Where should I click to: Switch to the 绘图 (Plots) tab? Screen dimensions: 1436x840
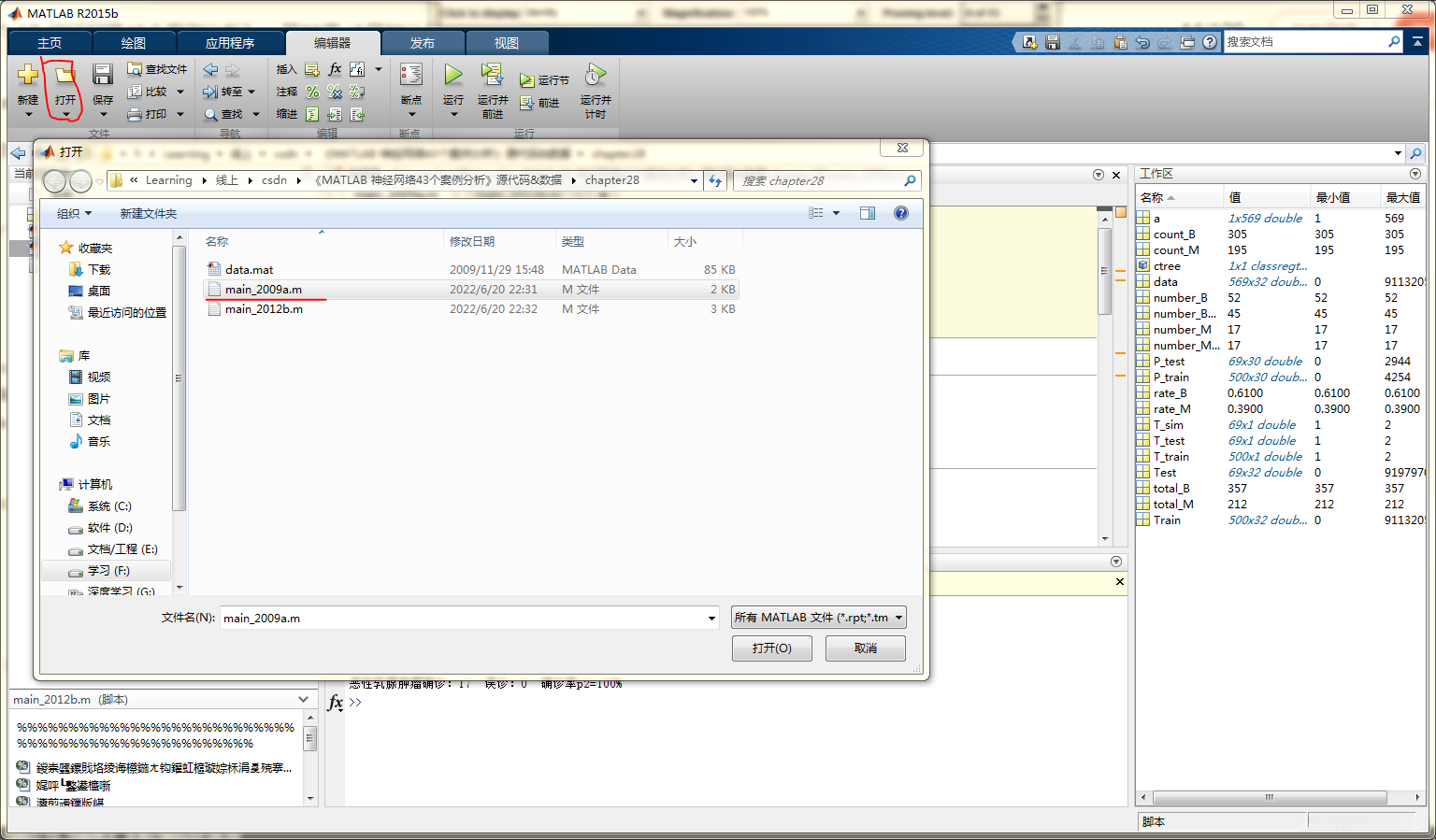pyautogui.click(x=134, y=43)
